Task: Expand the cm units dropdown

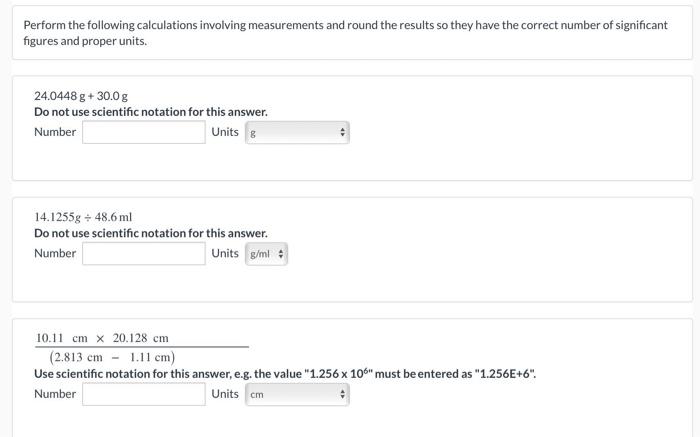Action: pos(297,395)
